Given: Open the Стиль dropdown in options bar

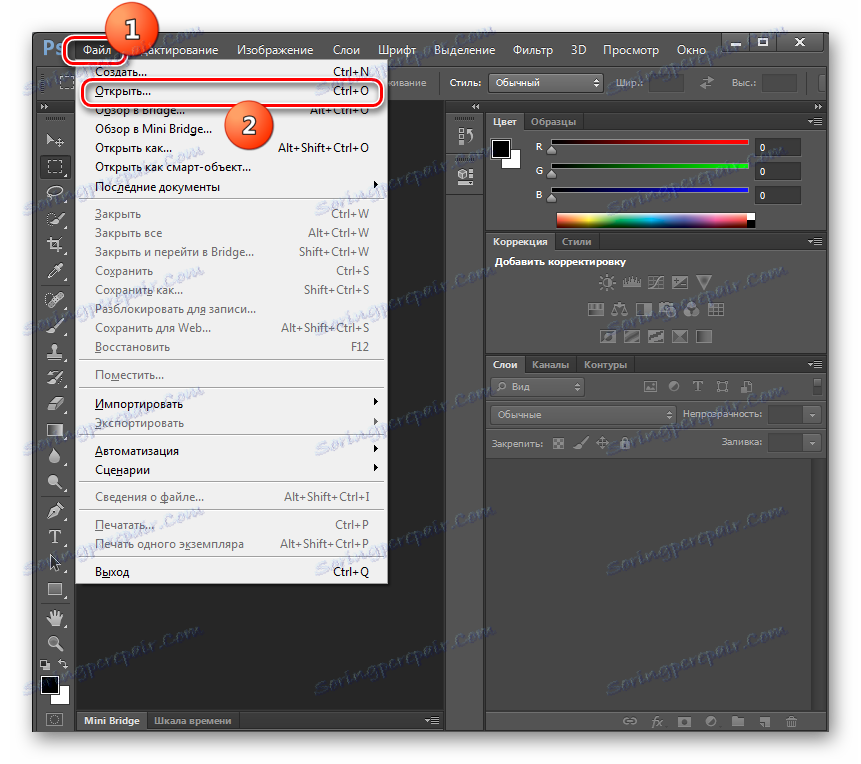Looking at the screenshot, I should (x=545, y=83).
